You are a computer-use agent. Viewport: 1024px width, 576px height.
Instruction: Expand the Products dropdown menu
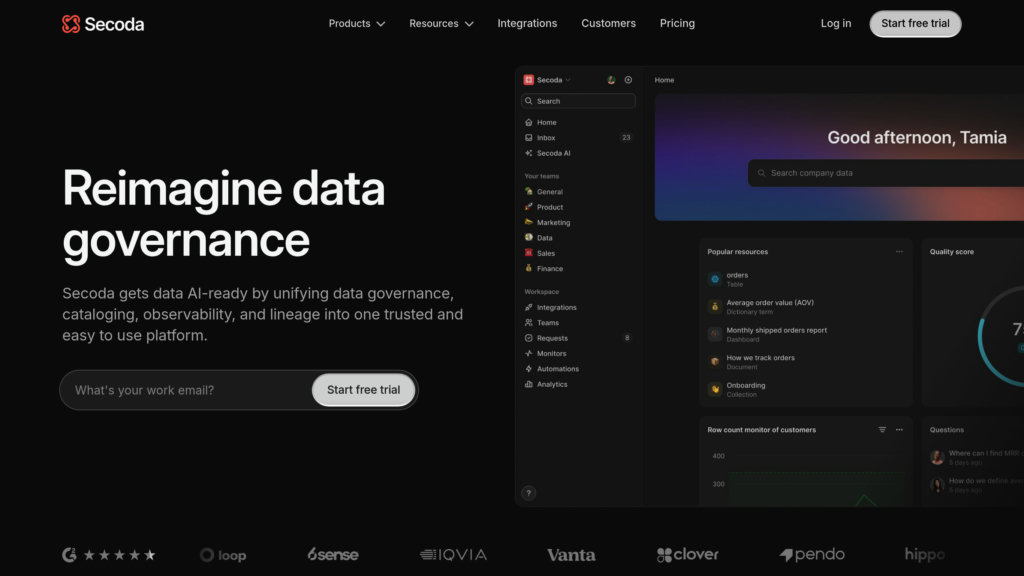[357, 24]
